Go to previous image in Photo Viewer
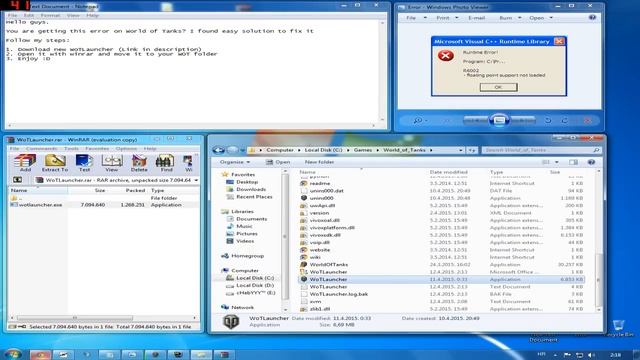640x360 pixels. point(476,120)
